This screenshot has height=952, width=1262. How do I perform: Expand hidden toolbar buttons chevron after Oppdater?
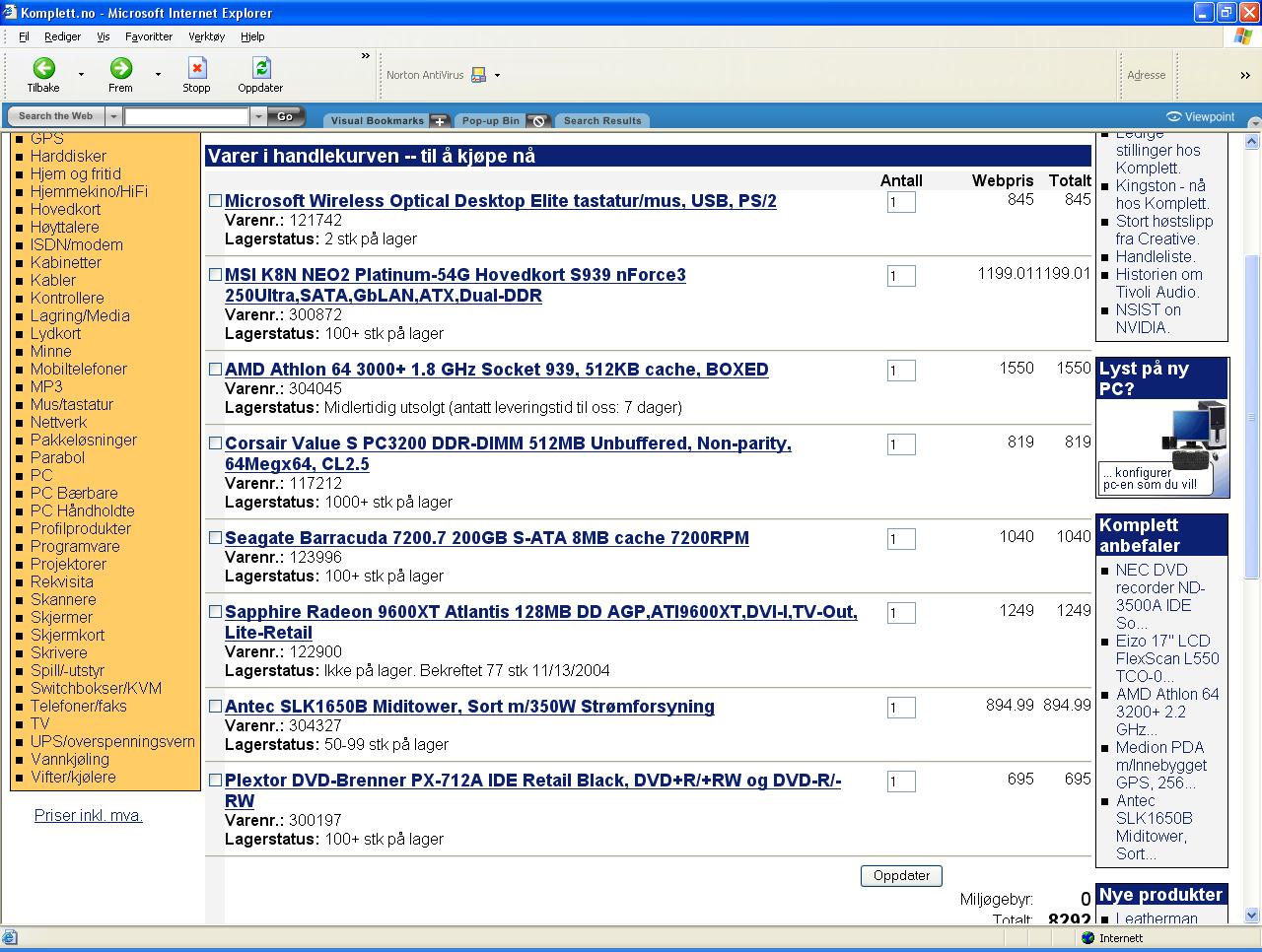point(365,56)
